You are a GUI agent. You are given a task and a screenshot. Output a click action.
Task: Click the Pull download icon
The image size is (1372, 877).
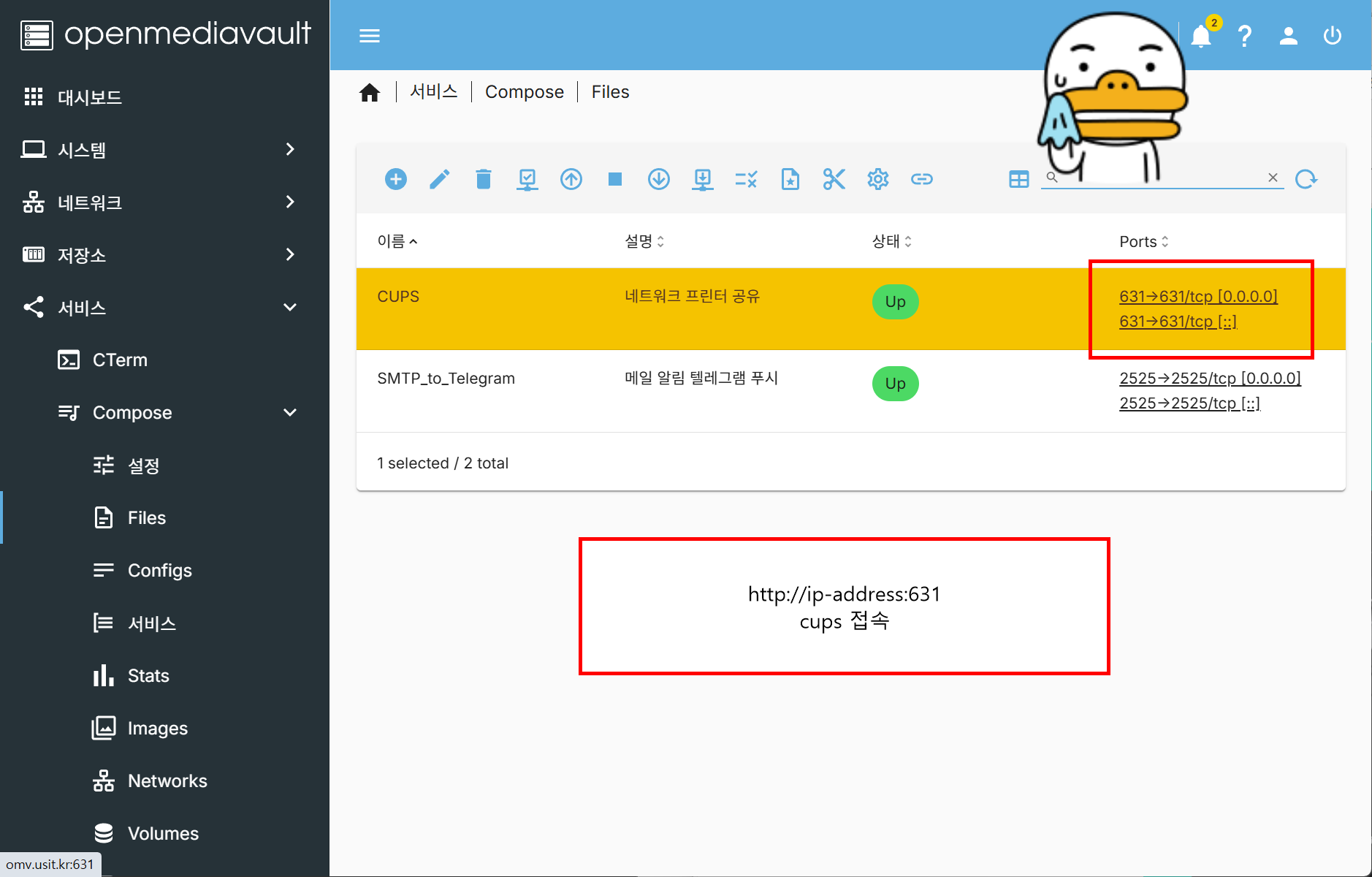(703, 179)
